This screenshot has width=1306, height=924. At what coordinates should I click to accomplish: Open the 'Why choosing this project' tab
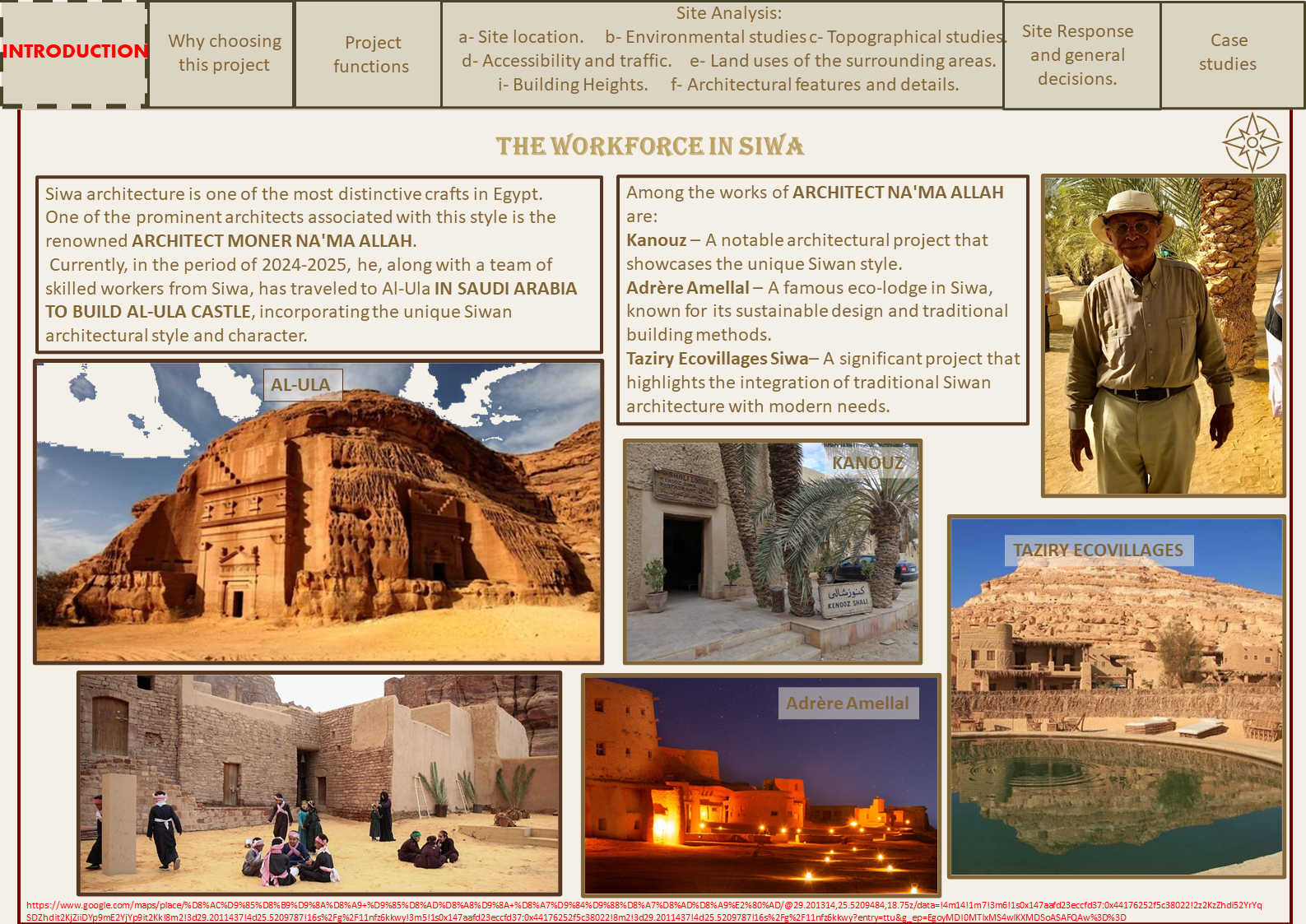point(221,53)
